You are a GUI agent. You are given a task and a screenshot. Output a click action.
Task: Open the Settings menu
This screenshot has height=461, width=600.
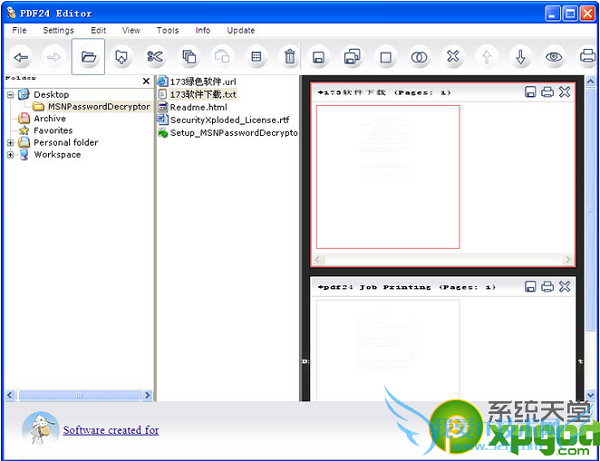click(58, 30)
